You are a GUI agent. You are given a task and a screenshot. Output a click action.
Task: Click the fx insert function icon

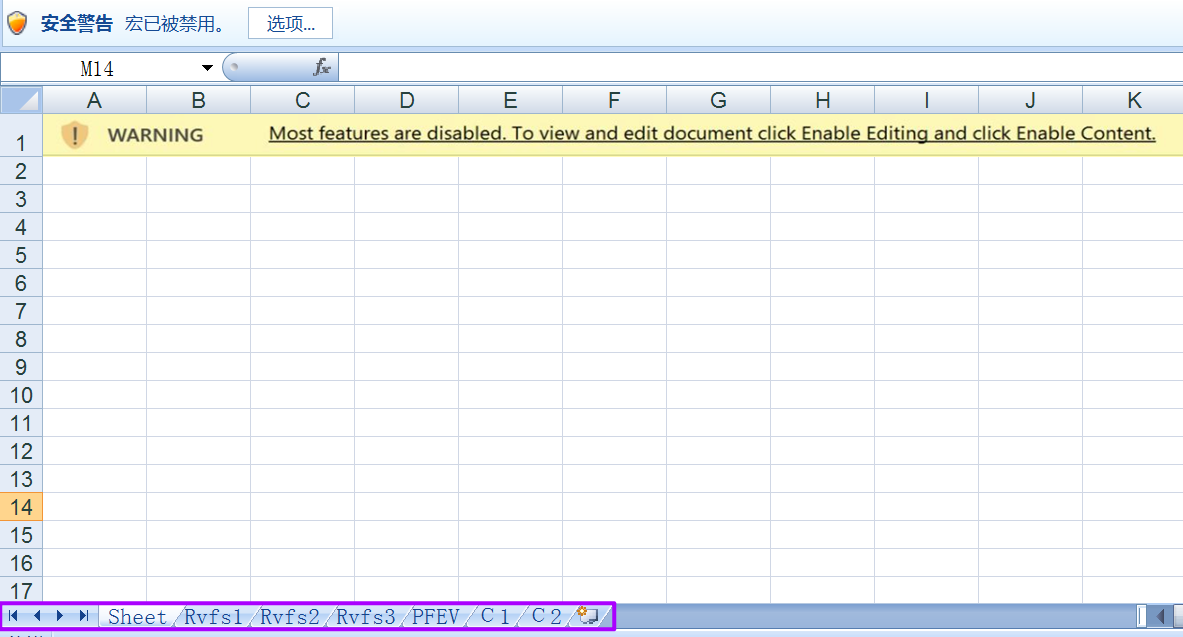click(322, 68)
